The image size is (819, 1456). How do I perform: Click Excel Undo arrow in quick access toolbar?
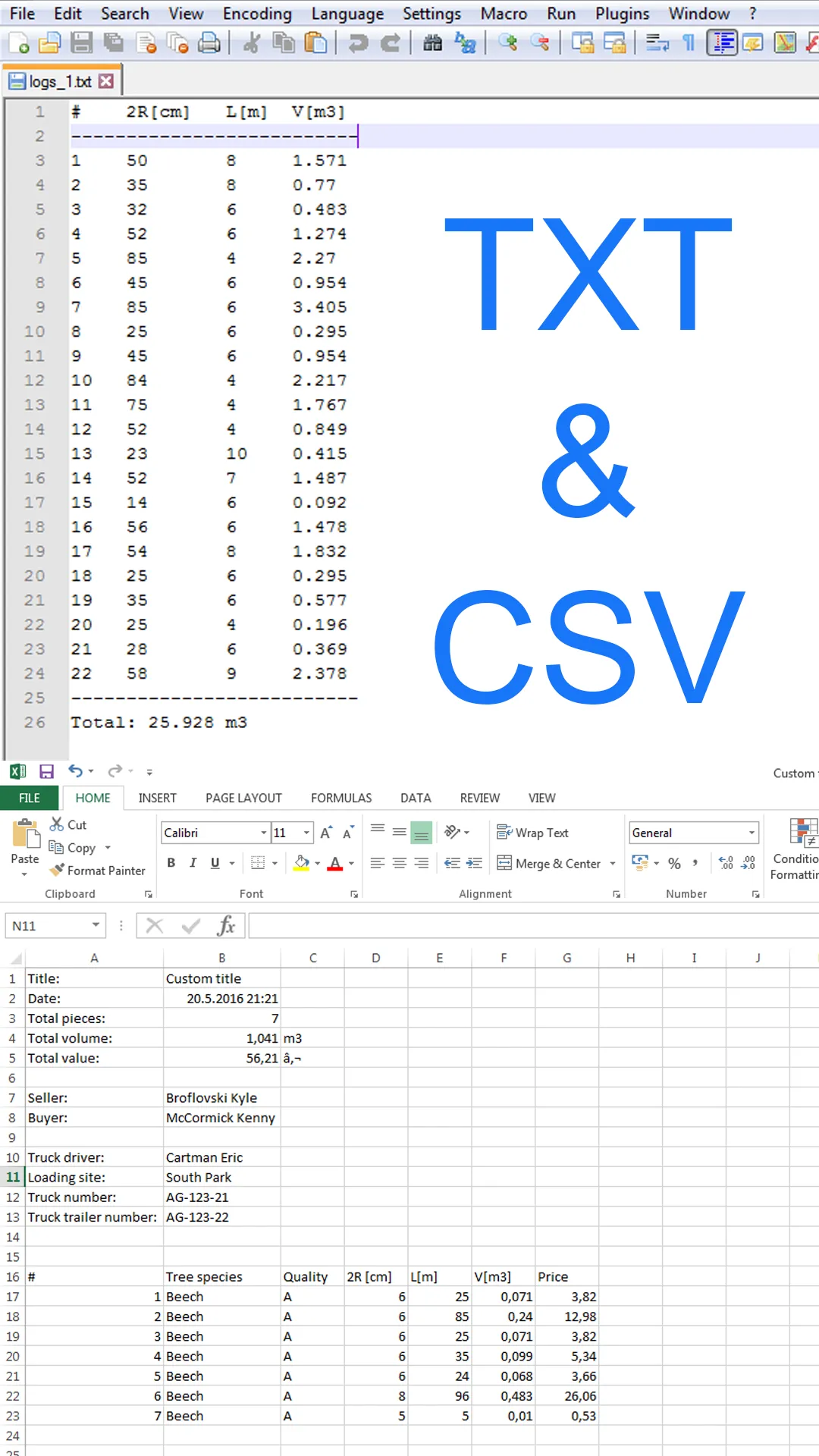(75, 771)
